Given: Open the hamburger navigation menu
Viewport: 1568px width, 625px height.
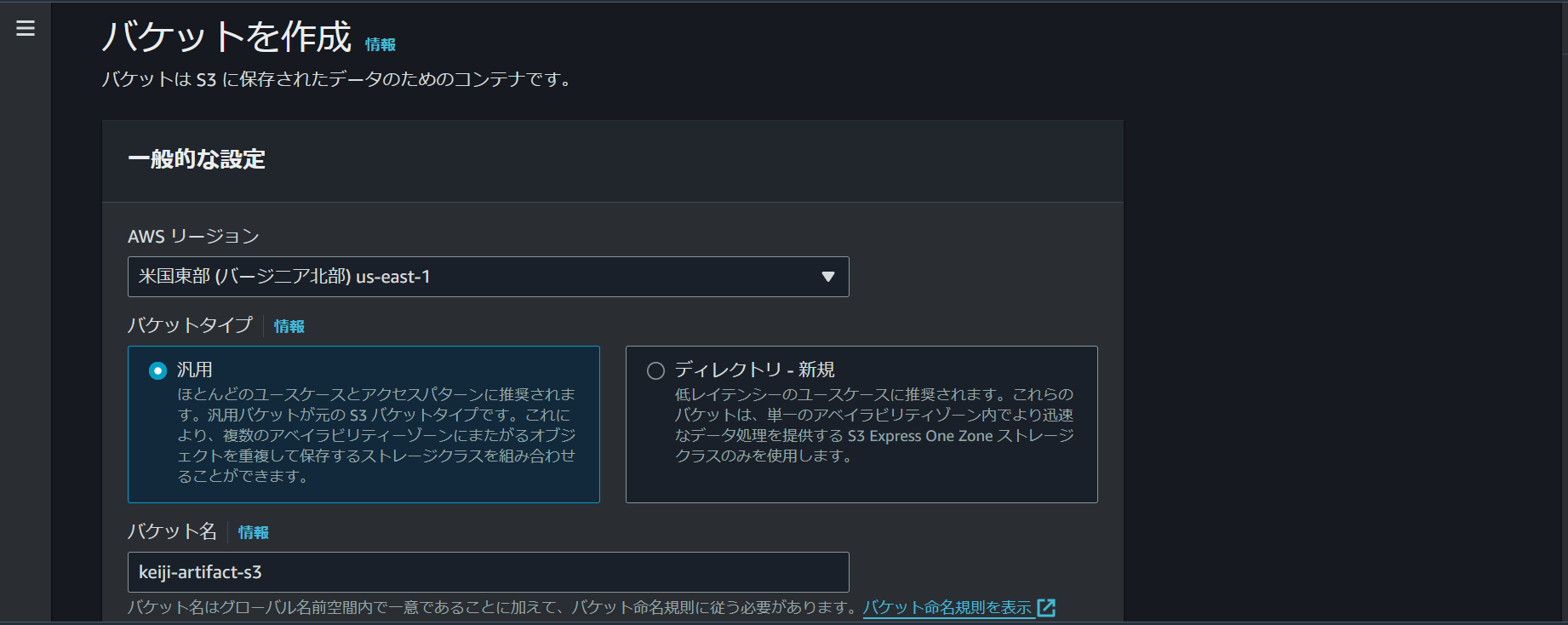Looking at the screenshot, I should [x=26, y=28].
